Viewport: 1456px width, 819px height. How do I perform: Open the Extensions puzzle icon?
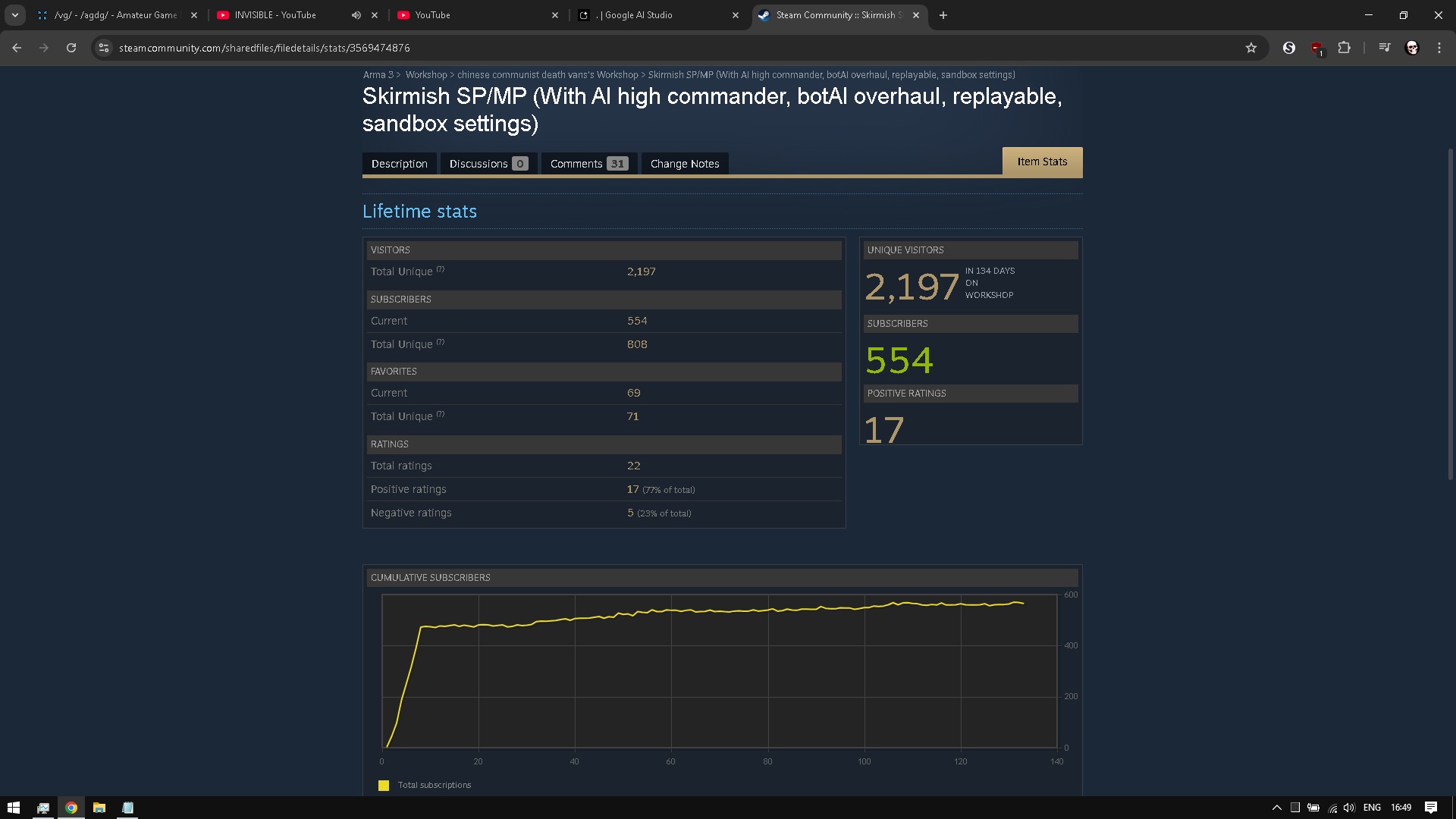point(1344,48)
